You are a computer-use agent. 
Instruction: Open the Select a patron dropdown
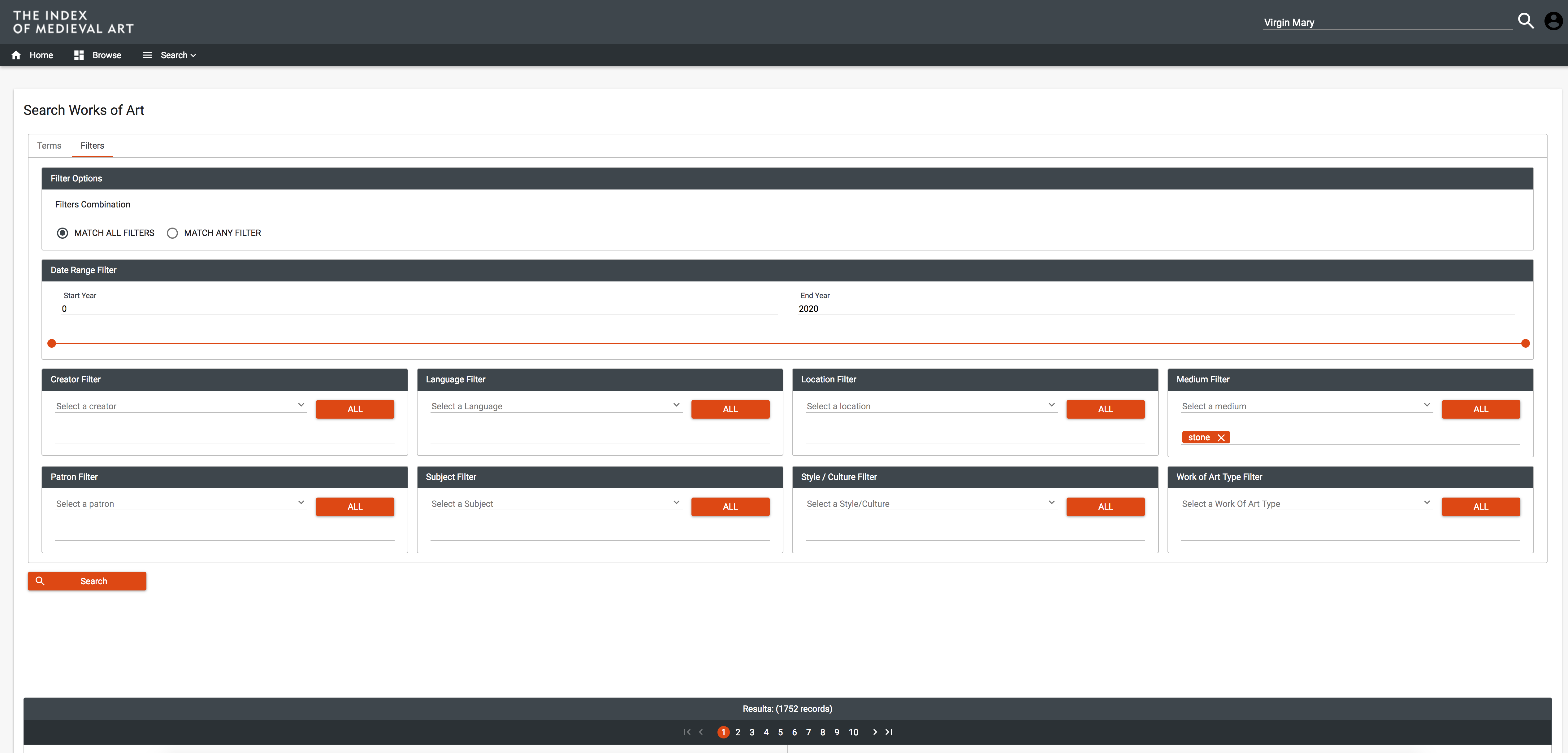(x=181, y=504)
